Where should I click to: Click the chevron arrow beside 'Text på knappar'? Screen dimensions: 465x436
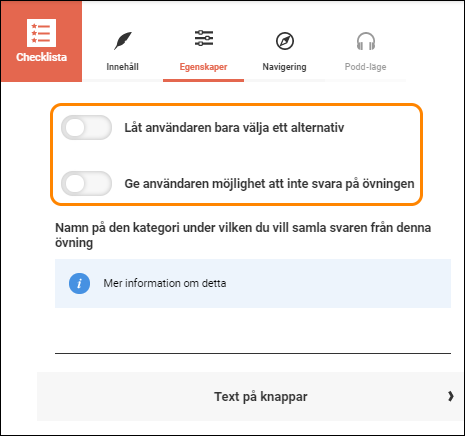click(x=451, y=396)
